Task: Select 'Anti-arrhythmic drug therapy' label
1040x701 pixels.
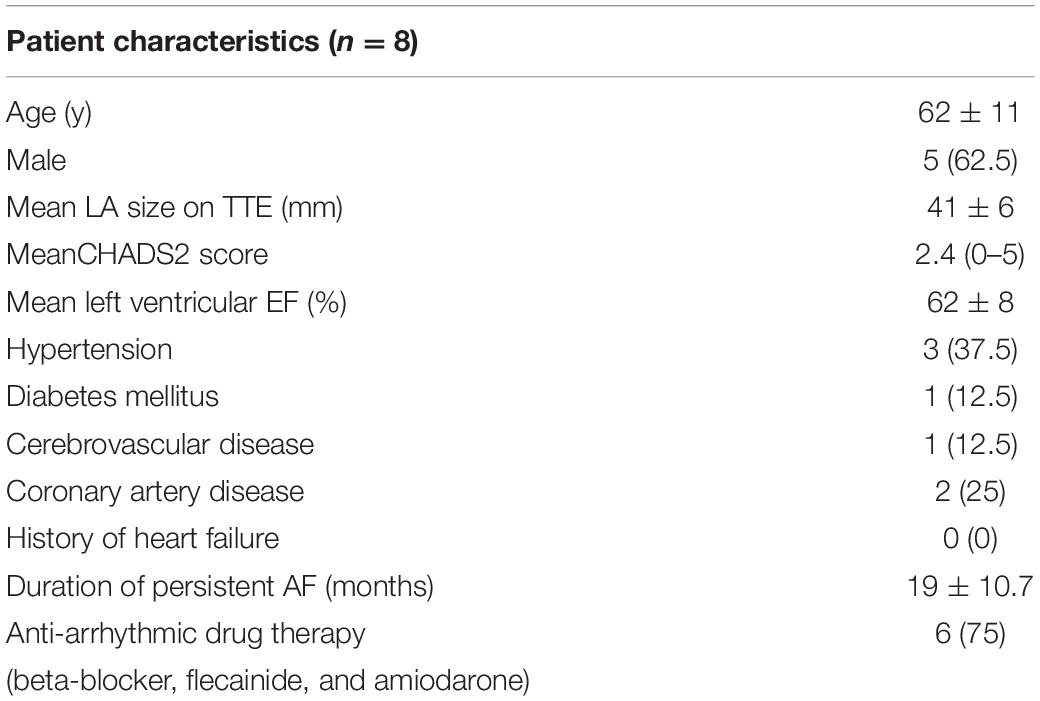Action: point(186,634)
